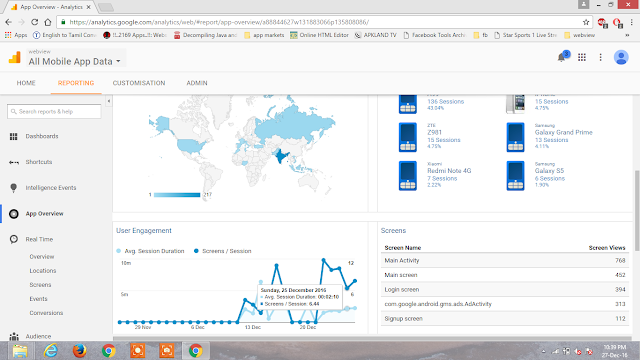Image resolution: width=640 pixels, height=360 pixels.
Task: Click the map color scale bar
Action: (x=177, y=195)
